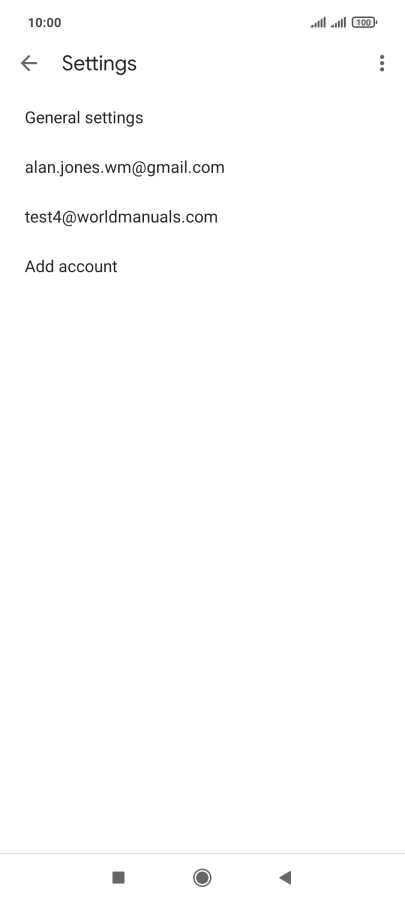
Task: Return to previous screen with header arrow
Action: click(29, 63)
